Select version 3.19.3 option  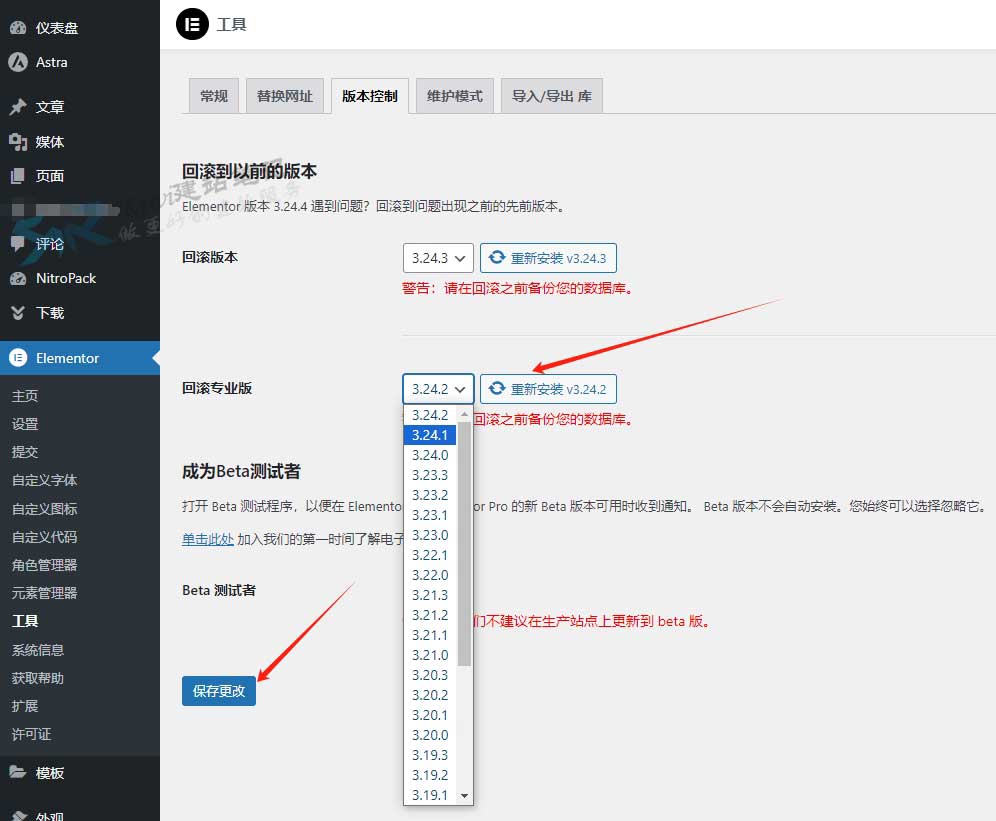430,755
